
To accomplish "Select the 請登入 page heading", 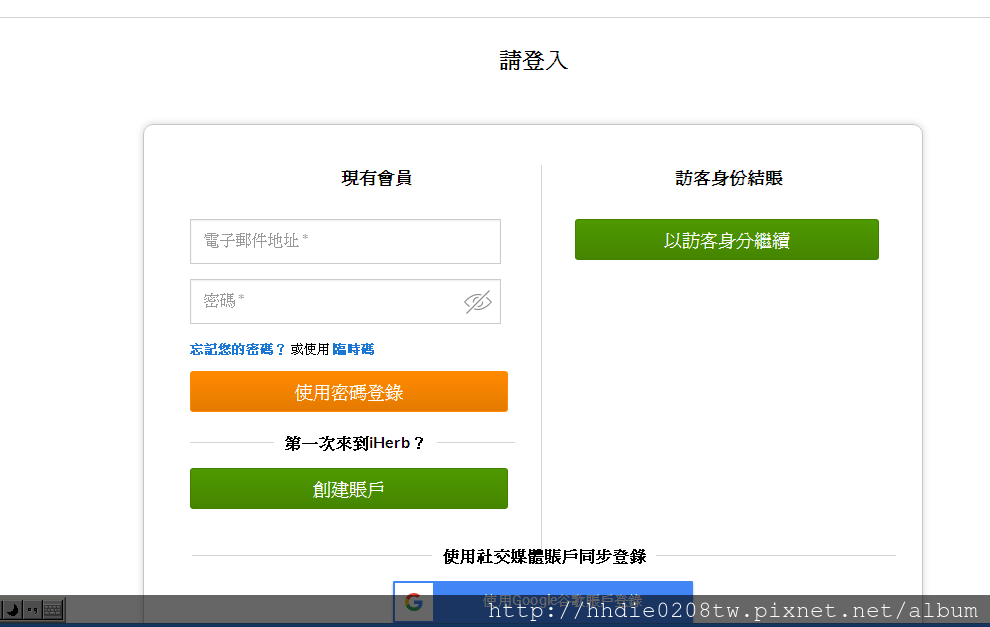I will point(534,61).
